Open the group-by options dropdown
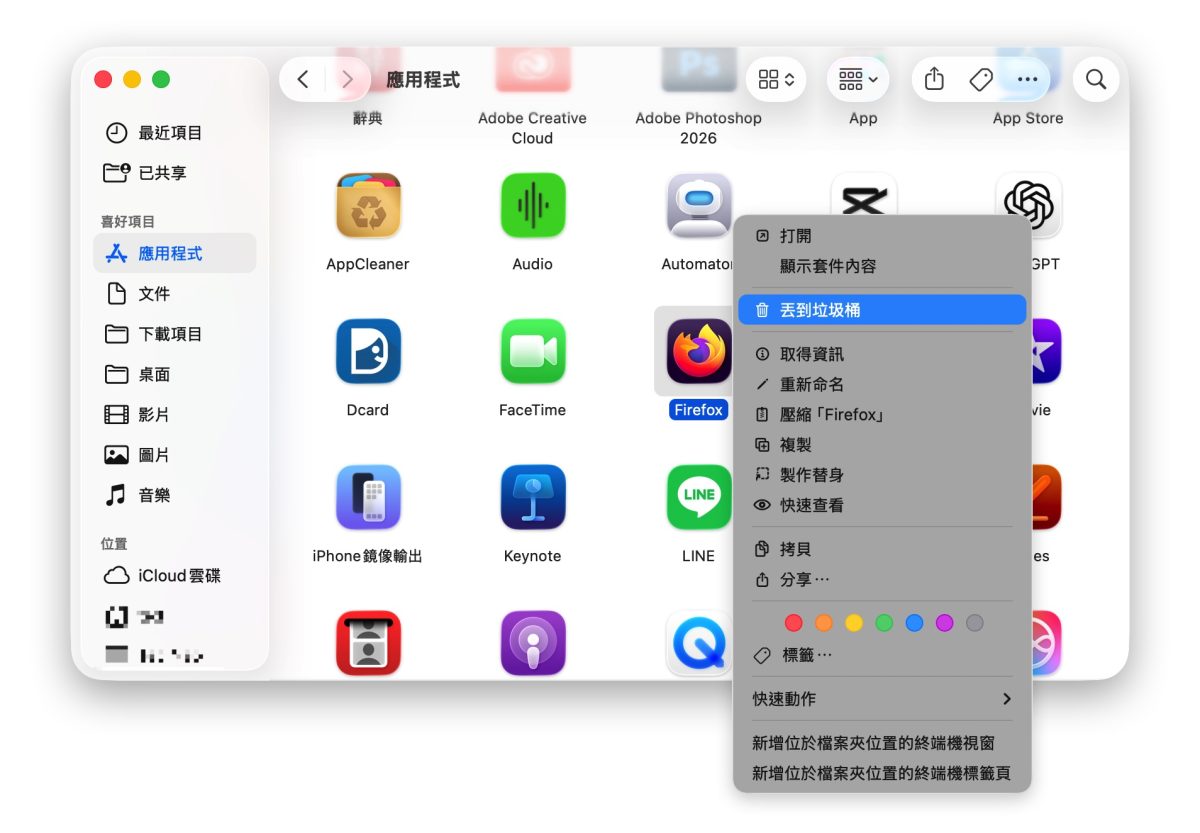The width and height of the screenshot is (1200, 833). 858,79
